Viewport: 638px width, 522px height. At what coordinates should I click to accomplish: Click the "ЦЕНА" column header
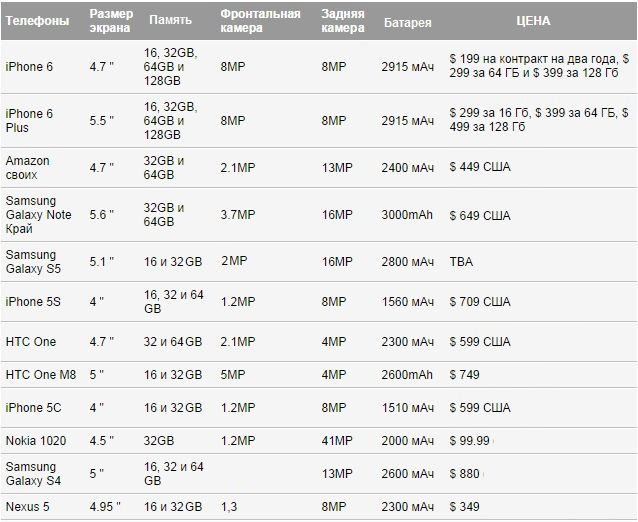(x=532, y=20)
